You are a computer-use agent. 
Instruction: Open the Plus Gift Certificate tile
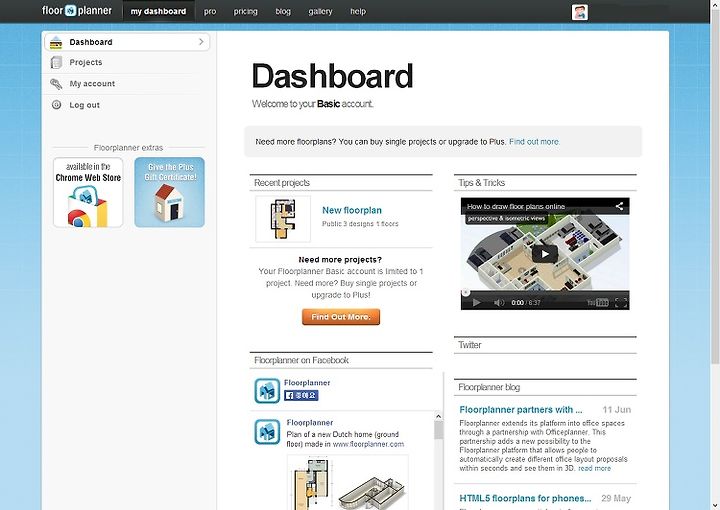(169, 192)
